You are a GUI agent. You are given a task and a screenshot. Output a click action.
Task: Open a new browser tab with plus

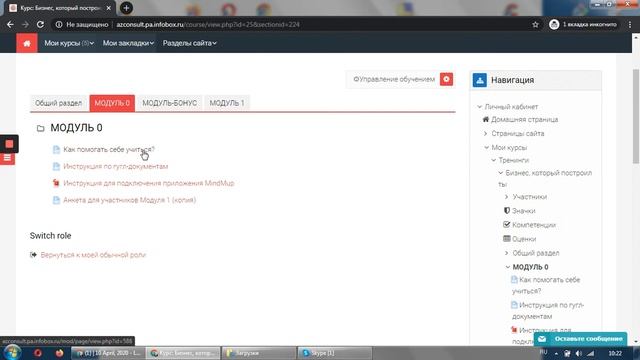[x=126, y=8]
